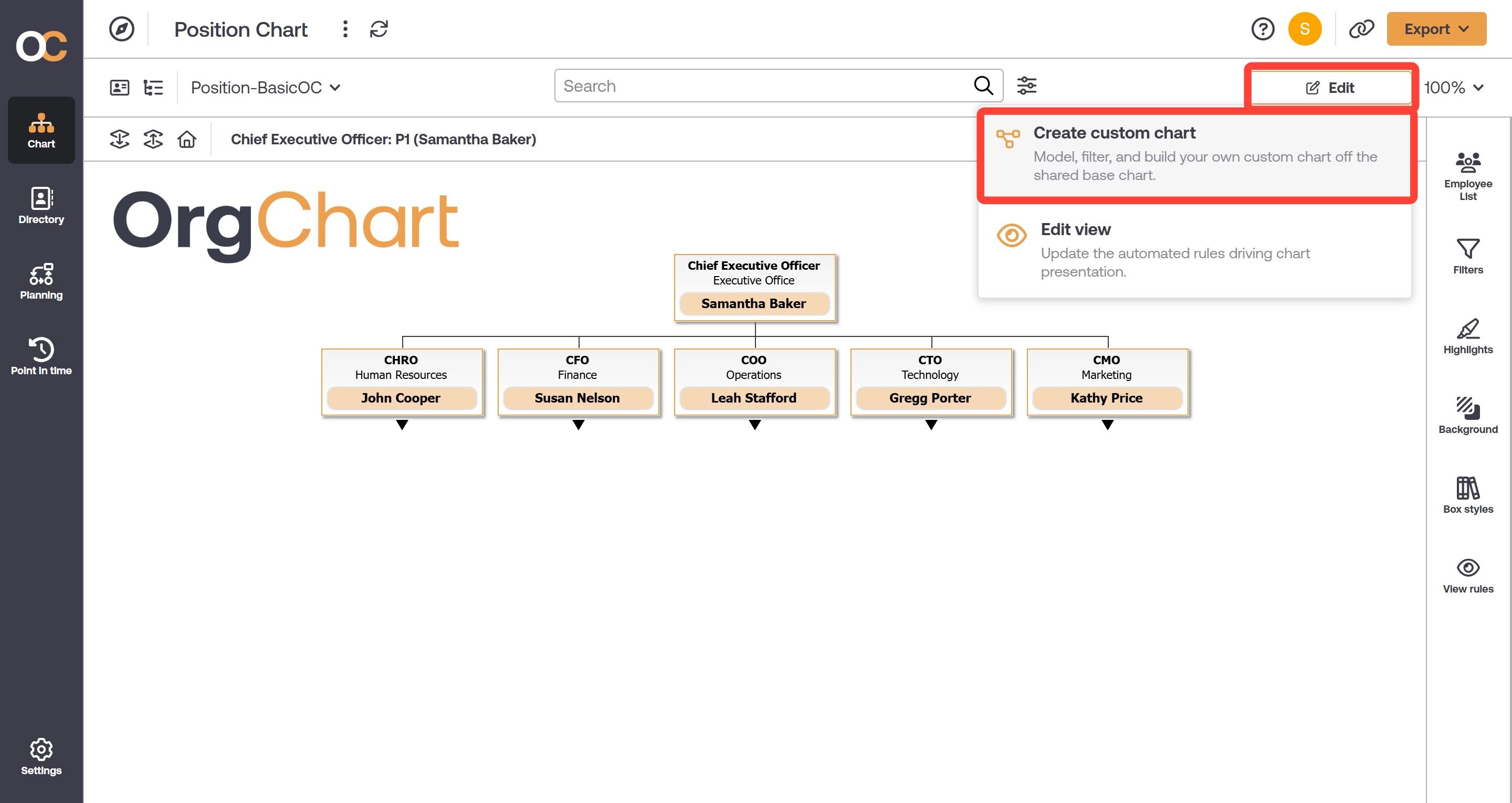Viewport: 1512px width, 803px height.
Task: Select the CFO Finance box
Action: point(578,382)
